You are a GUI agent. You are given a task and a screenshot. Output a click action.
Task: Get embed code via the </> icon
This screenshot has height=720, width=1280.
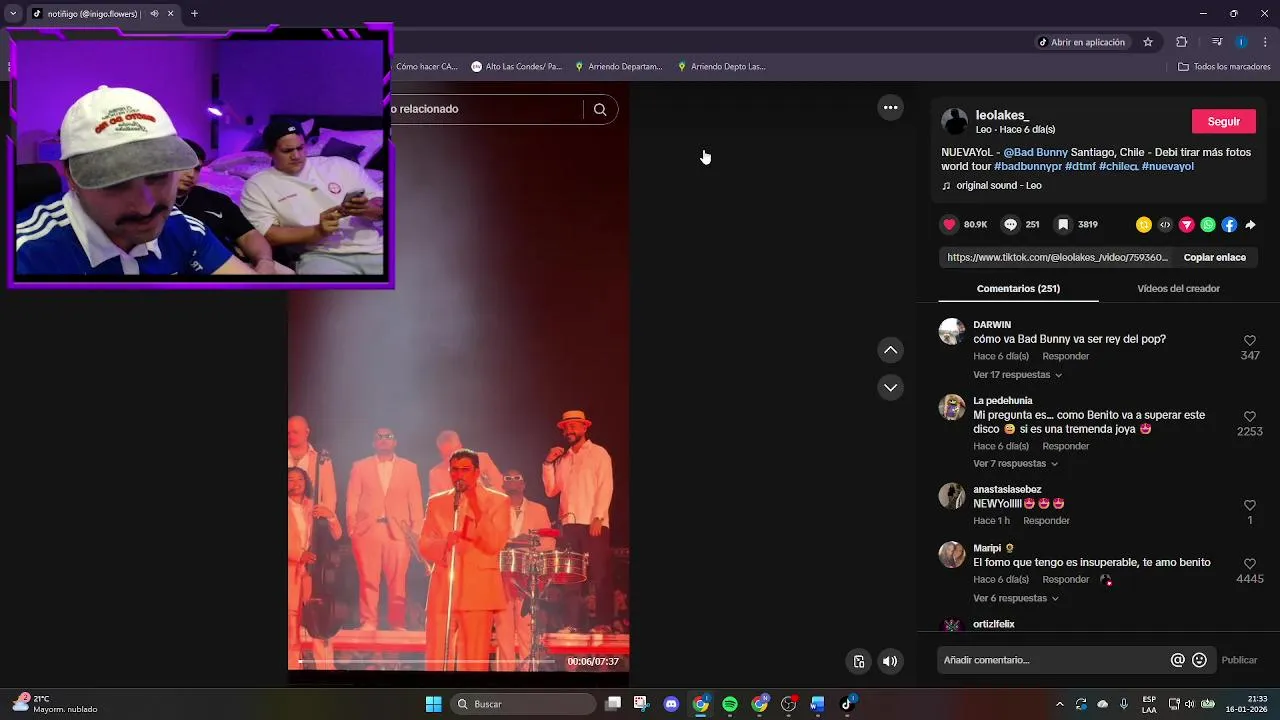[x=1165, y=225]
